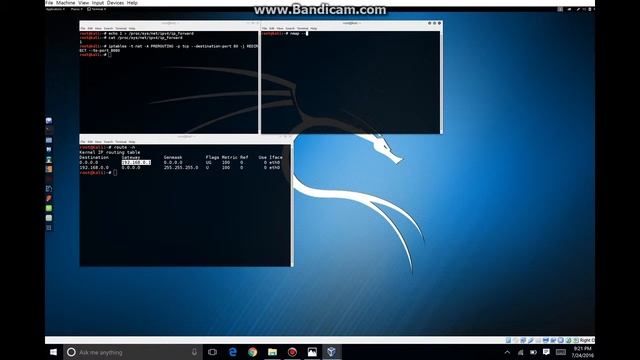The image size is (640, 360).
Task: Open the VirtualBox Input menu
Action: (98, 3)
